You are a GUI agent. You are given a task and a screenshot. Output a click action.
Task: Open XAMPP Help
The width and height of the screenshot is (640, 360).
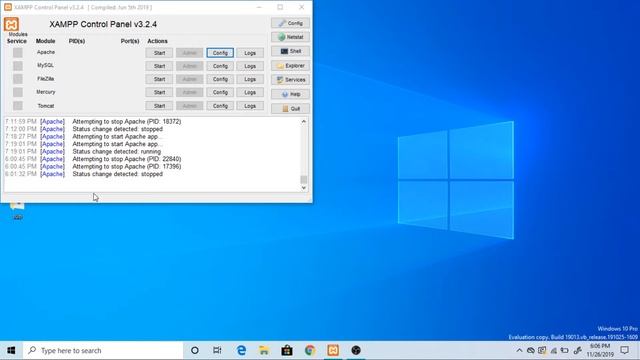(x=290, y=94)
